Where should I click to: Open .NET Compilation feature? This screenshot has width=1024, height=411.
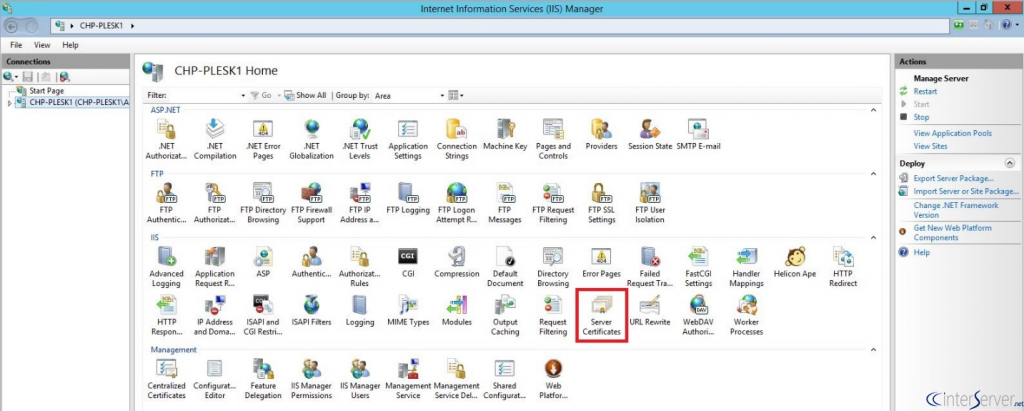[215, 139]
